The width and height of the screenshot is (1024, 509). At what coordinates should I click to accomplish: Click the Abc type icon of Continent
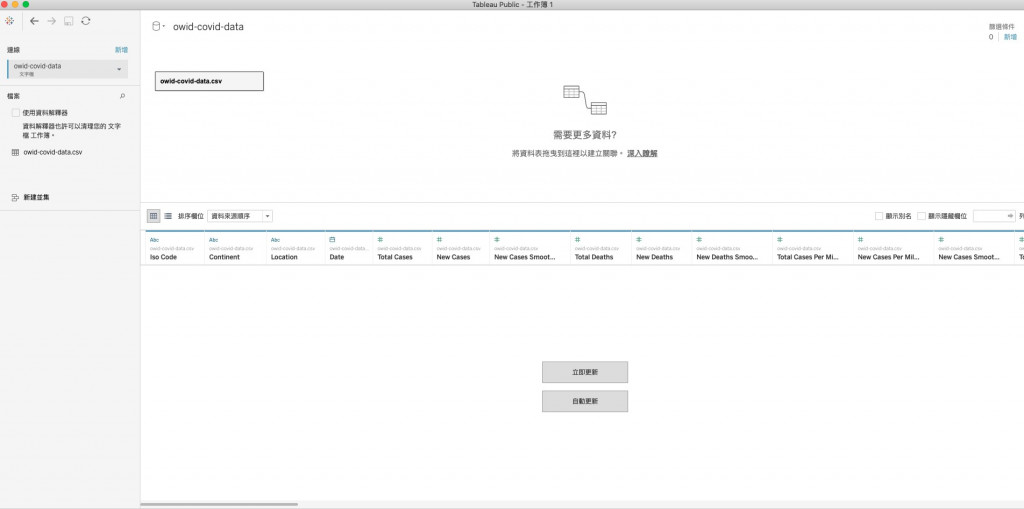coord(214,240)
